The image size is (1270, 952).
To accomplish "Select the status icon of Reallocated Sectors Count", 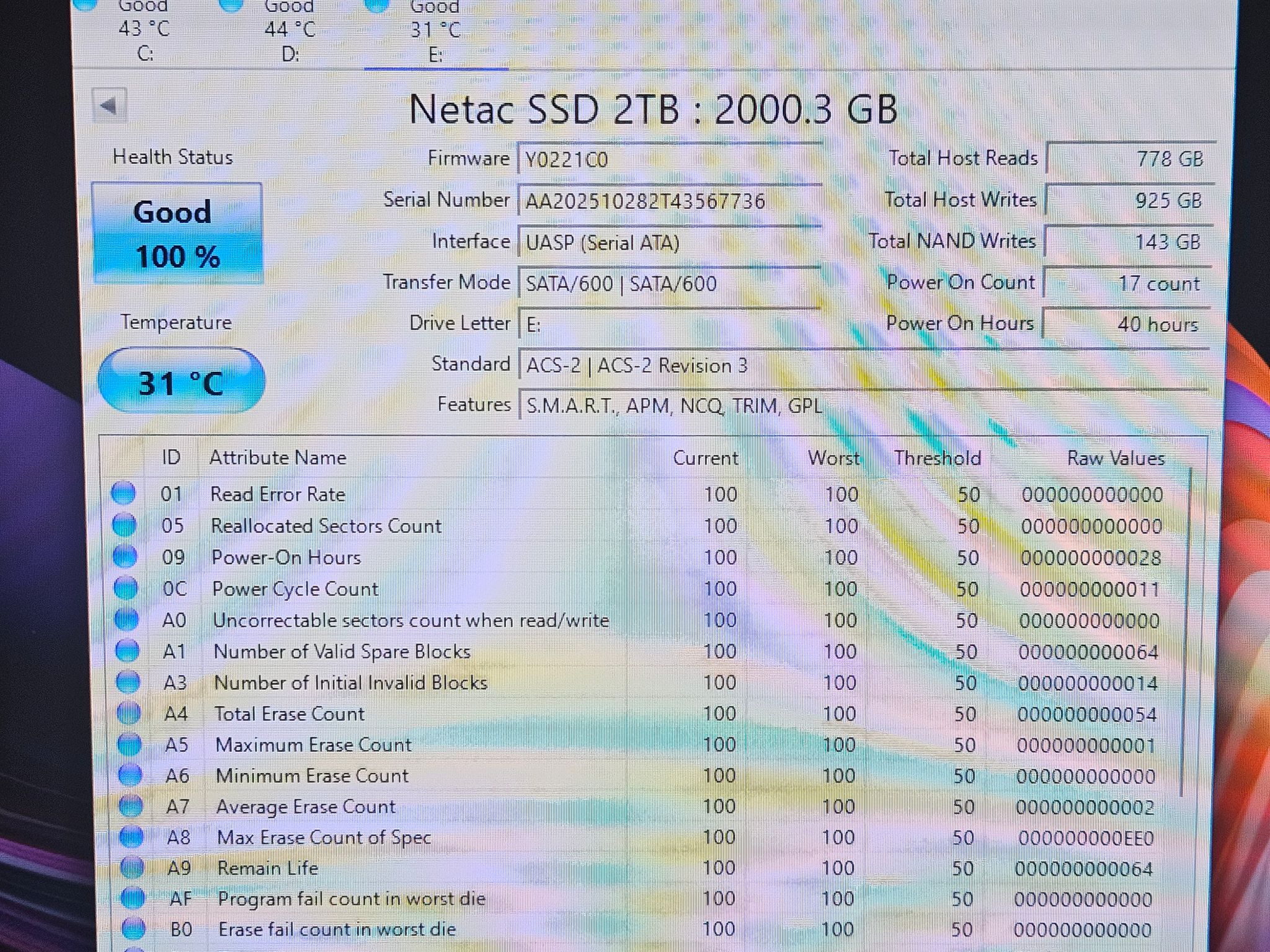I will 124,525.
